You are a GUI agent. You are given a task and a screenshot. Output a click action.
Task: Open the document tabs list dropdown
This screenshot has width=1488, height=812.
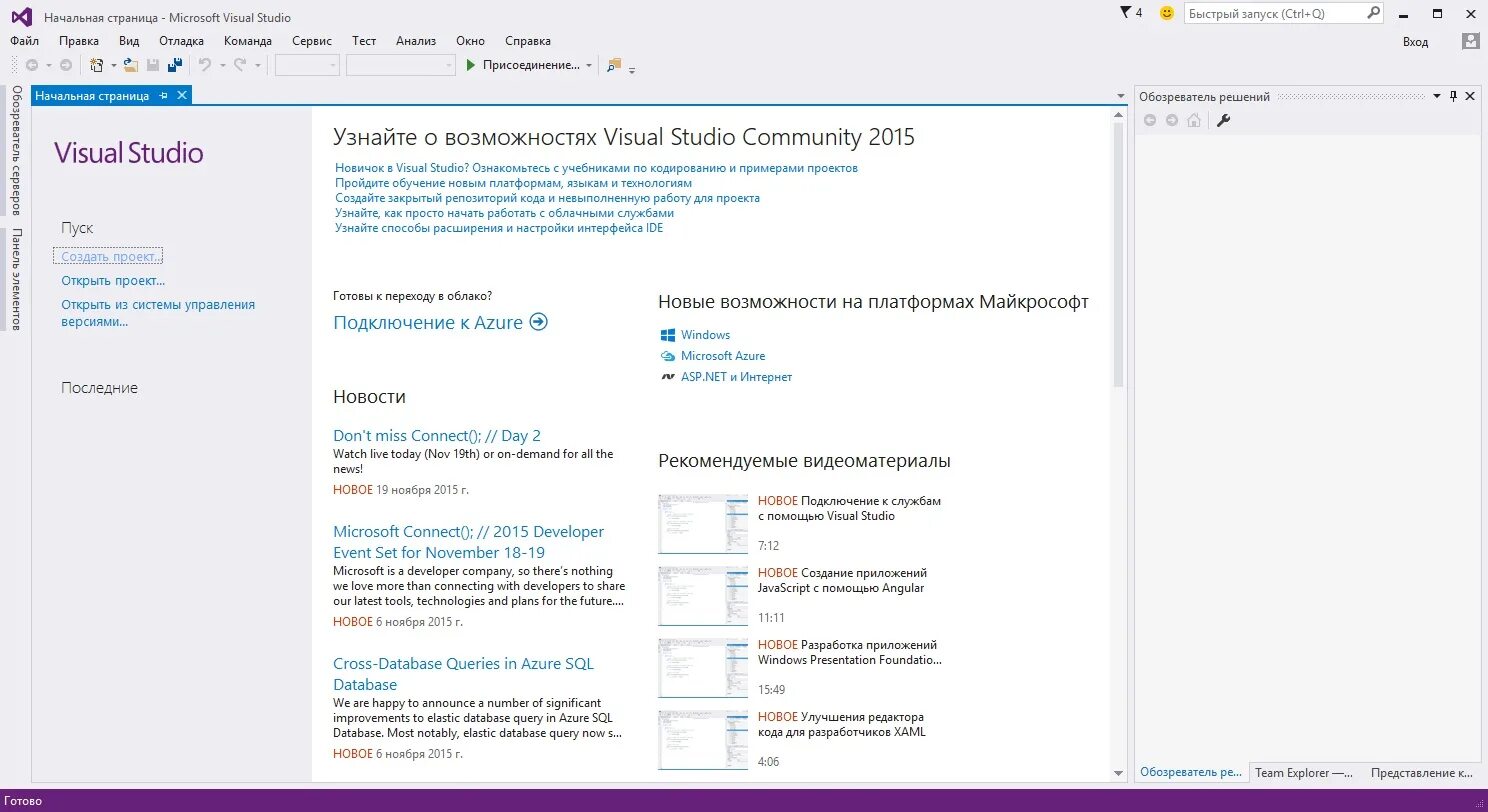(x=1121, y=96)
